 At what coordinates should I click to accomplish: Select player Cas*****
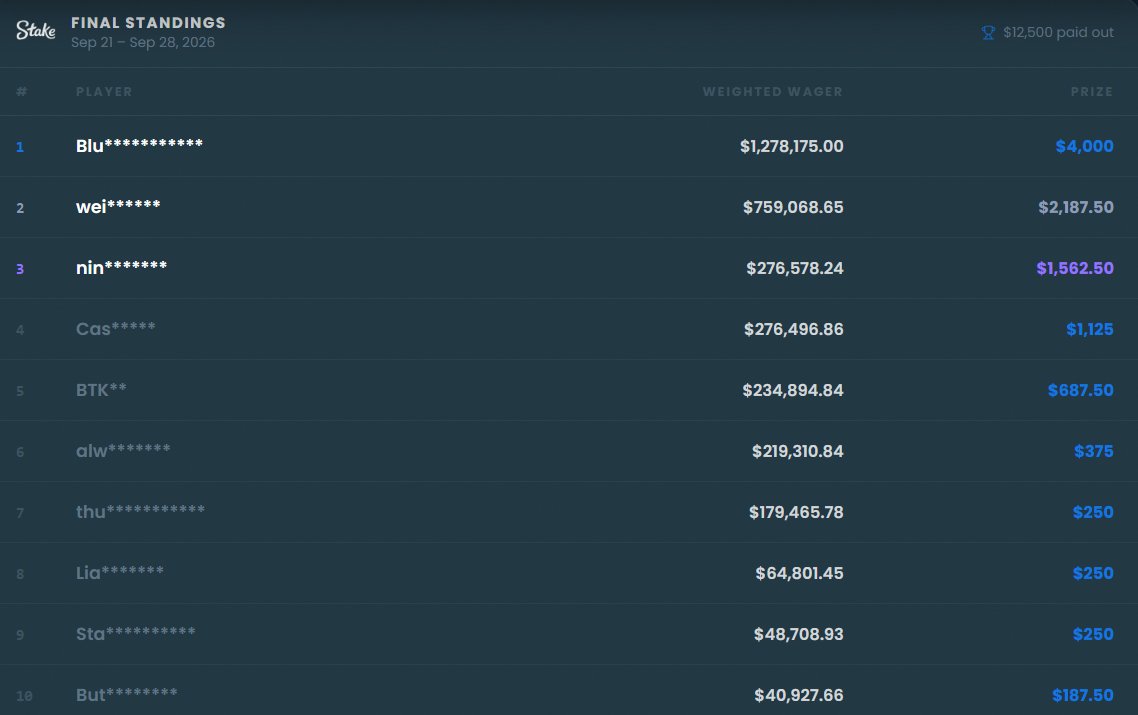point(115,328)
